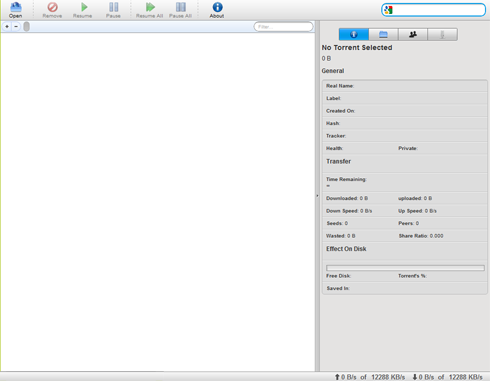490x381 pixels.
Task: Click the download speed indicator in the status bar
Action: pos(447,377)
